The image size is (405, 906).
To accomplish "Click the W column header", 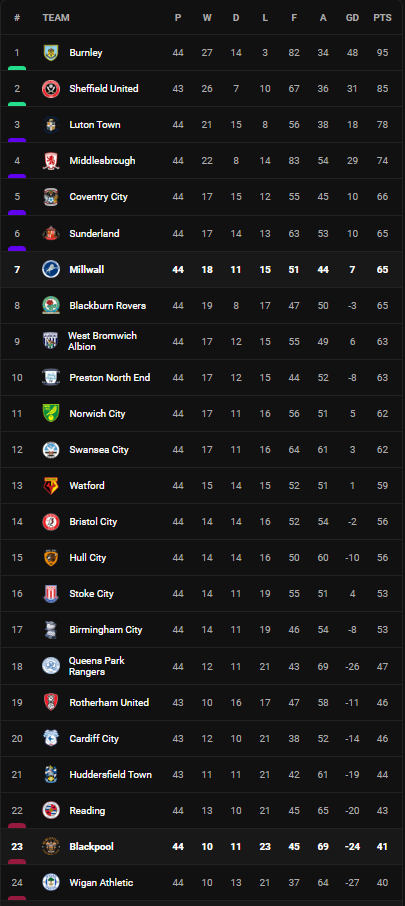I will 207,18.
